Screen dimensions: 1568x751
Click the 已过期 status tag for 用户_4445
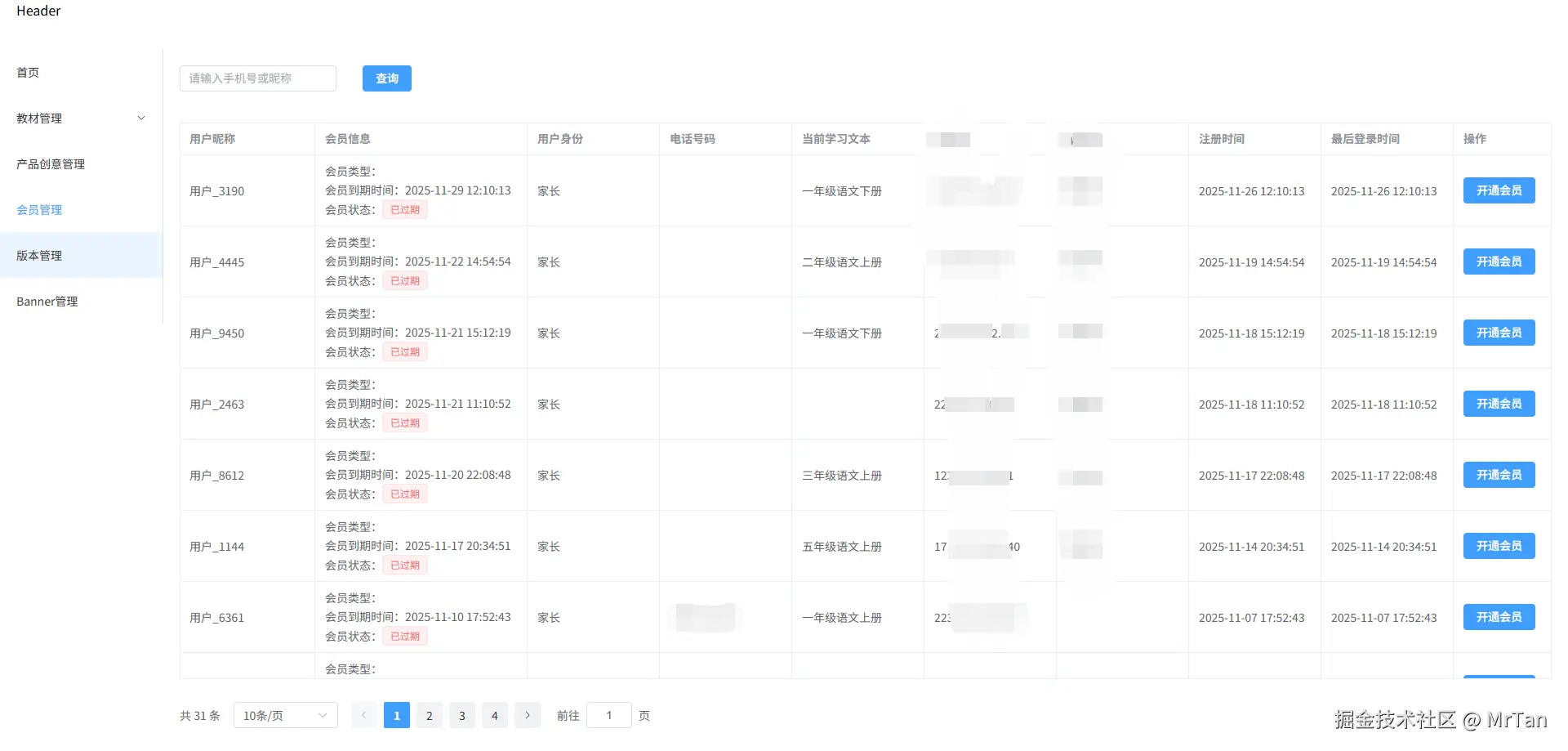coord(404,280)
